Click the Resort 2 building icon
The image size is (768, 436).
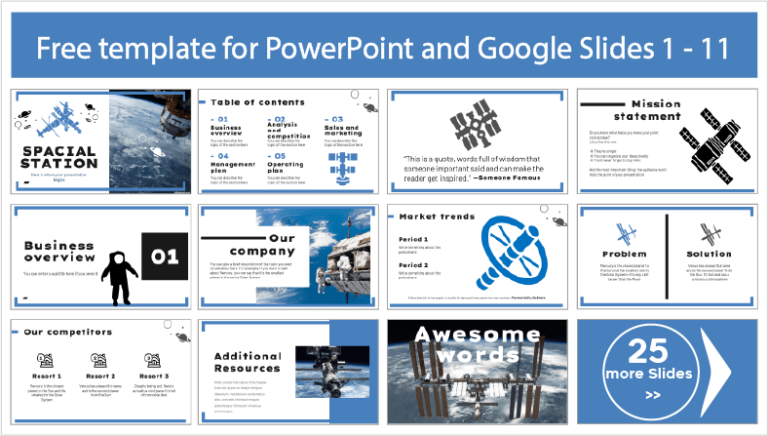tap(99, 361)
